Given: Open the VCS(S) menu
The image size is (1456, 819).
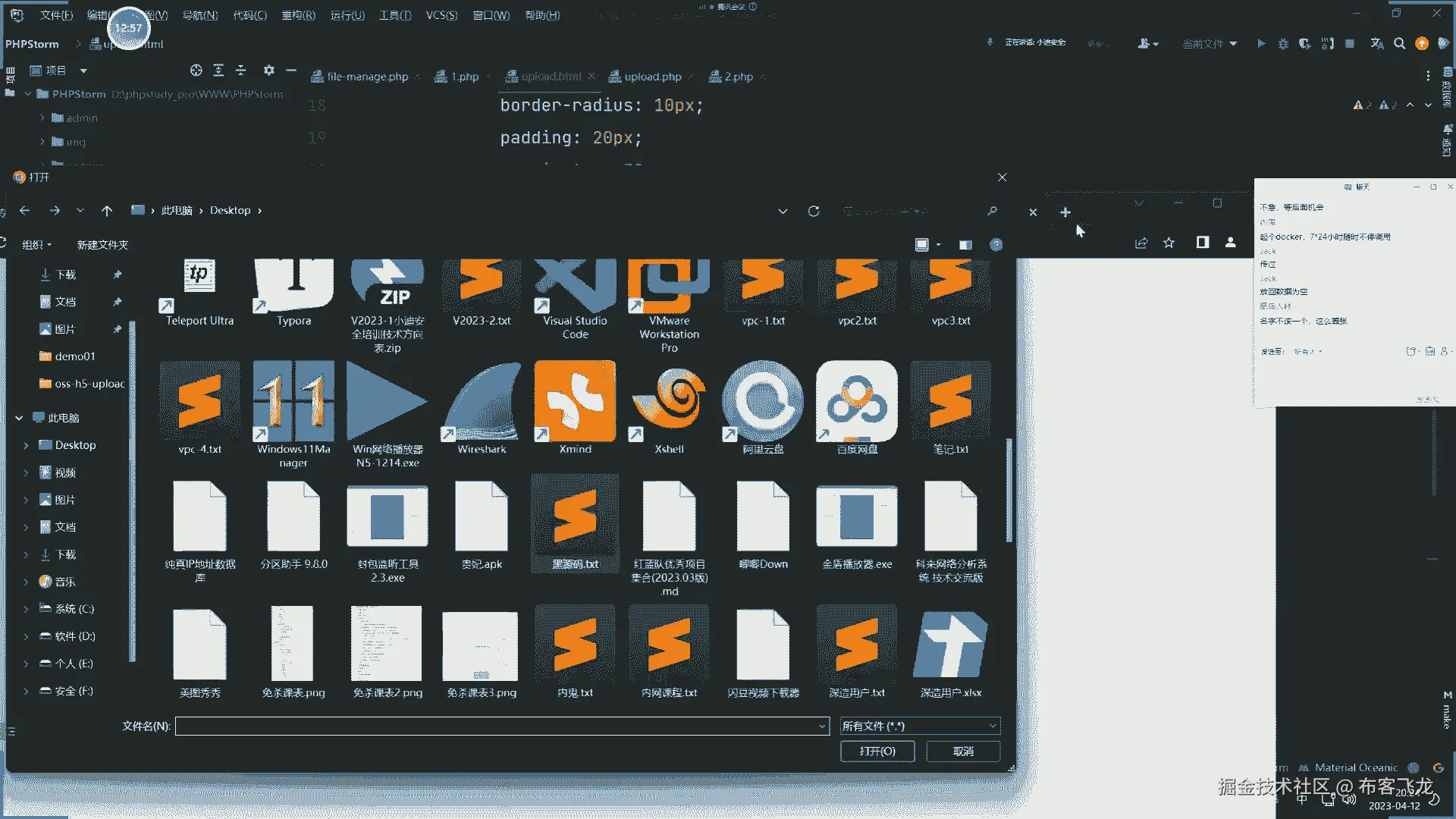Looking at the screenshot, I should pos(441,15).
